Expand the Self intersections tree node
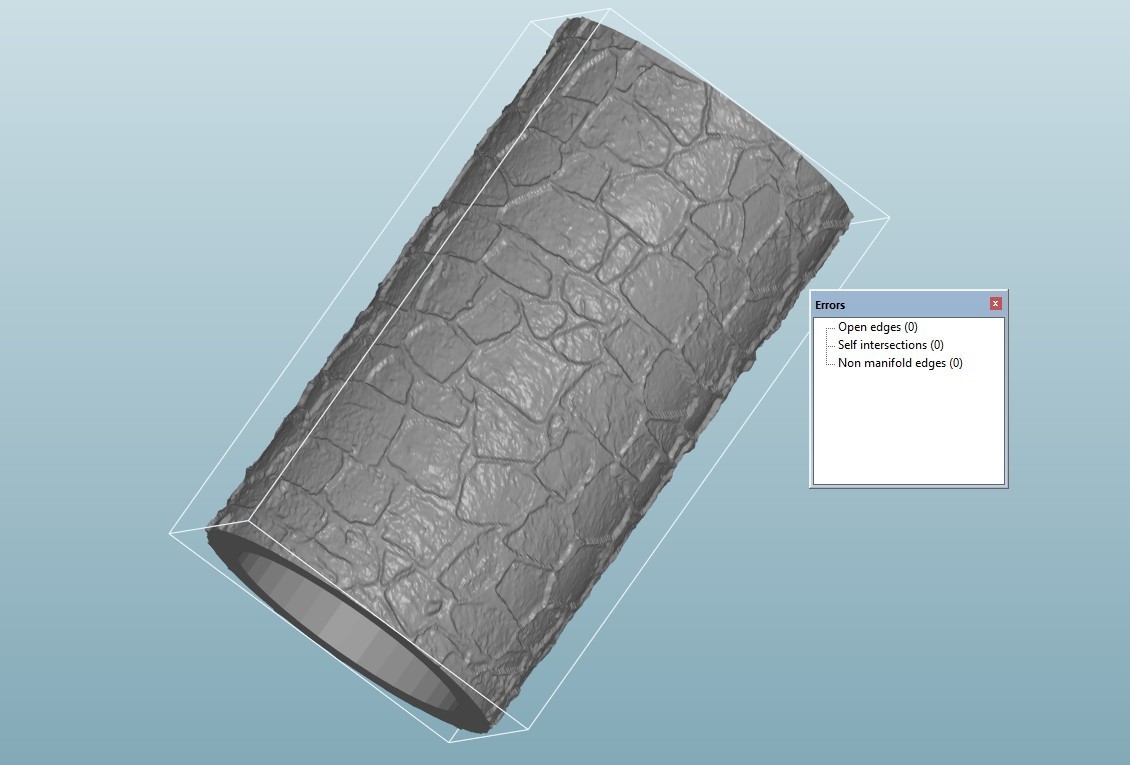Image resolution: width=1130 pixels, height=765 pixels. 829,344
